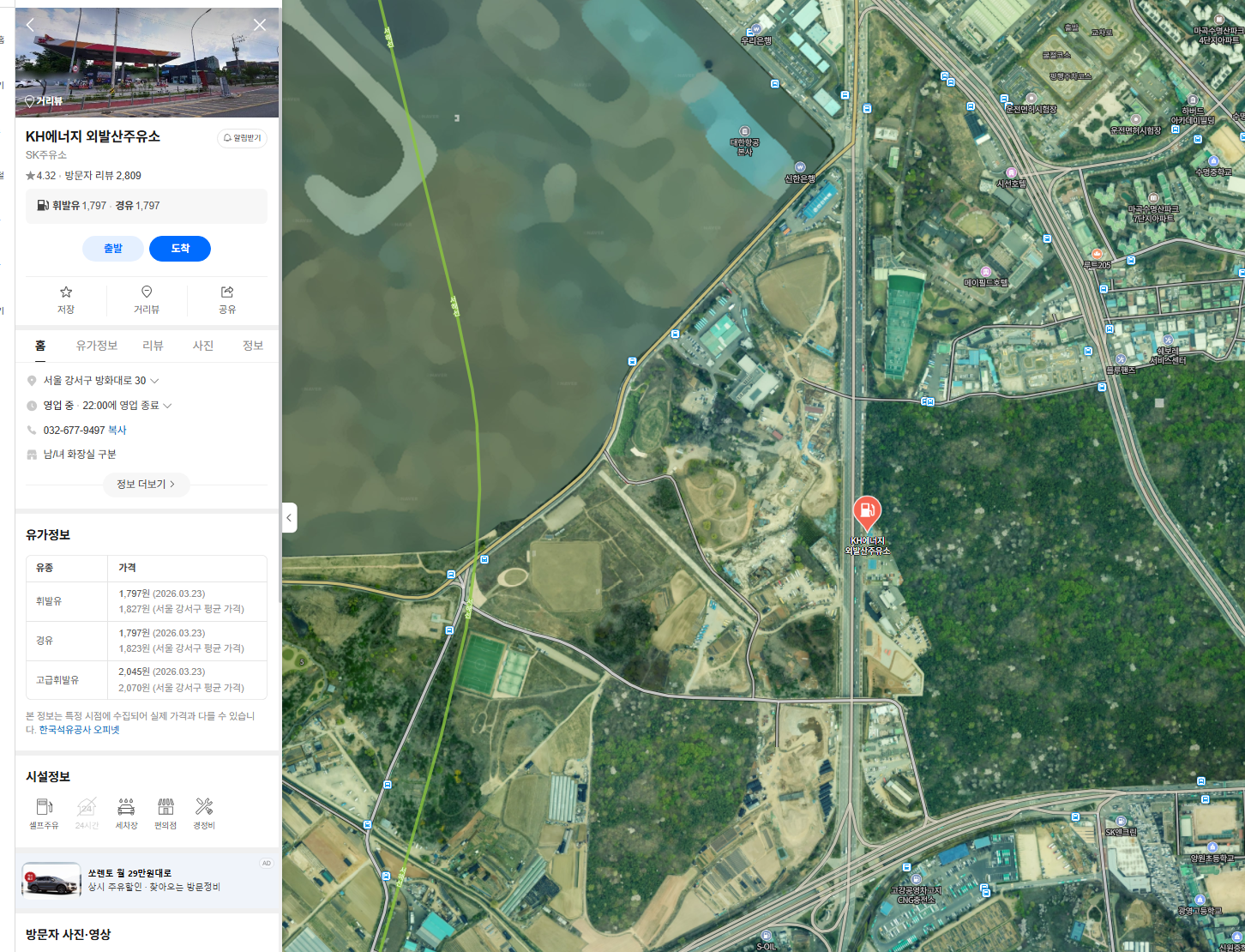Click the 셀프주유 facility icon
Viewport: 1245px width, 952px height.
tap(44, 813)
